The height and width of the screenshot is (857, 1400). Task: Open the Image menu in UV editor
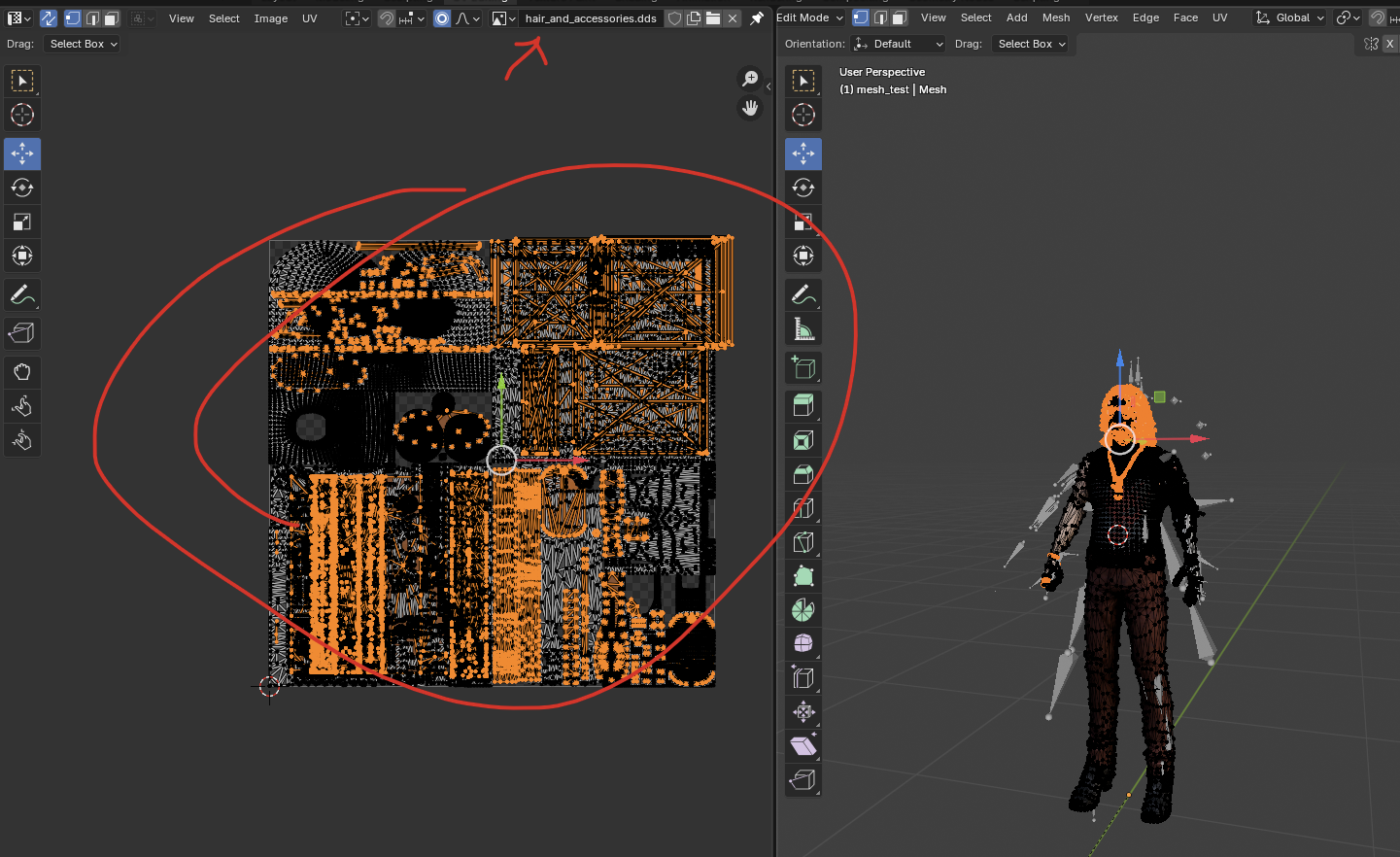(271, 18)
